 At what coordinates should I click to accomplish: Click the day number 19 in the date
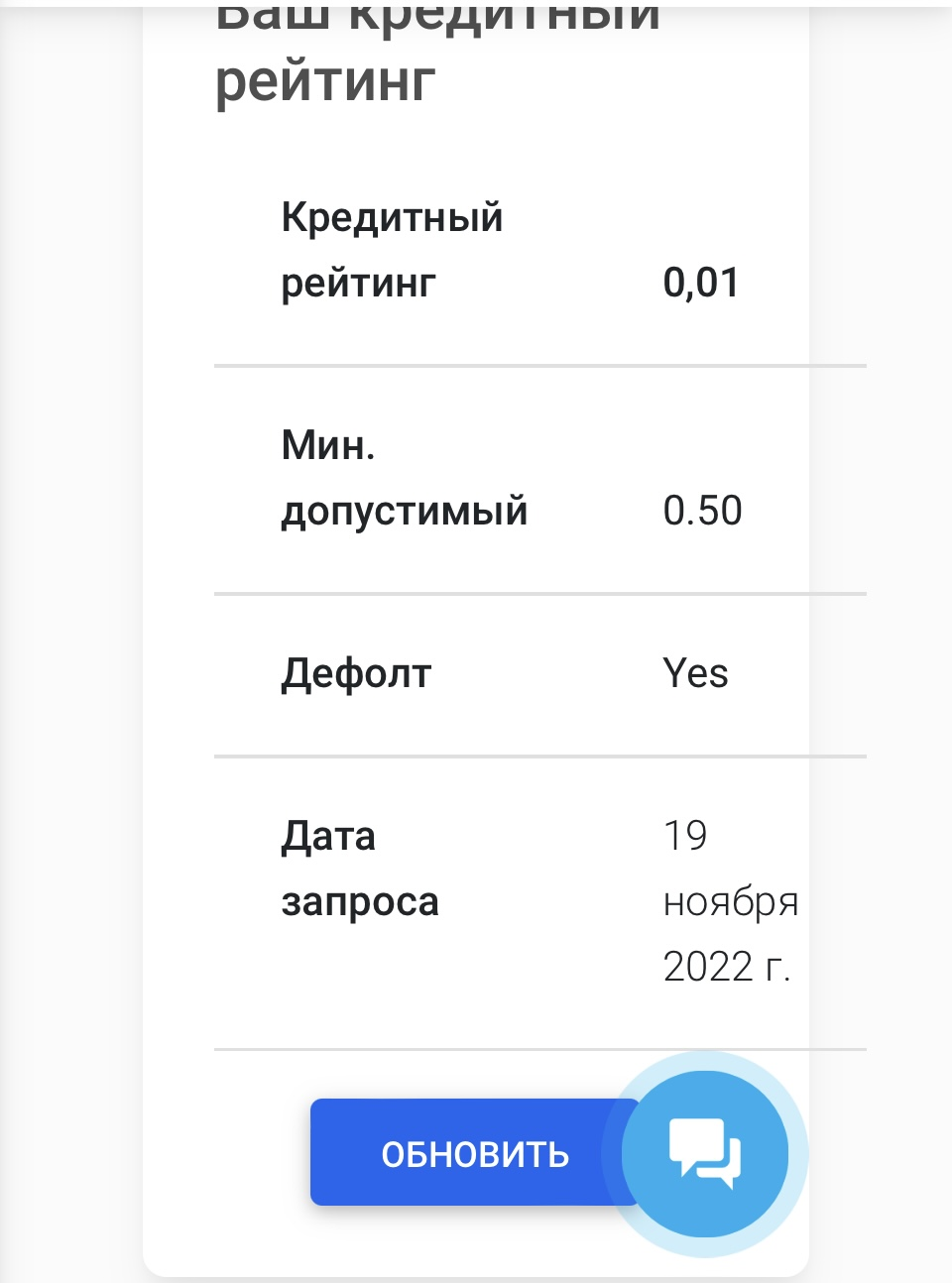[684, 836]
